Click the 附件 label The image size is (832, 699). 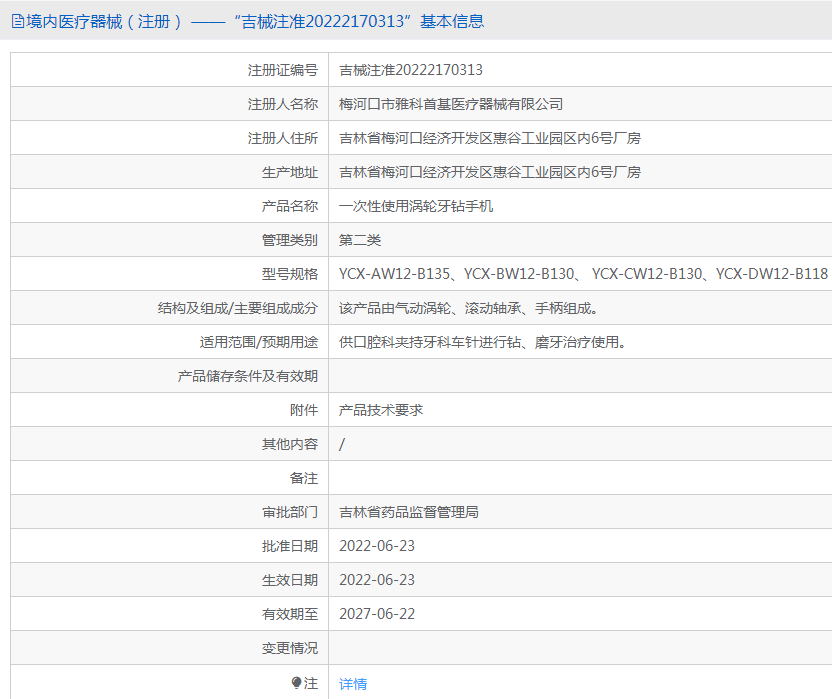[304, 410]
